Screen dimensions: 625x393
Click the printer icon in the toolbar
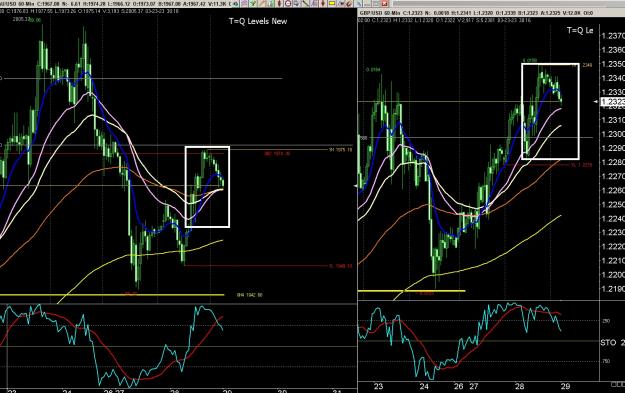point(297,4)
